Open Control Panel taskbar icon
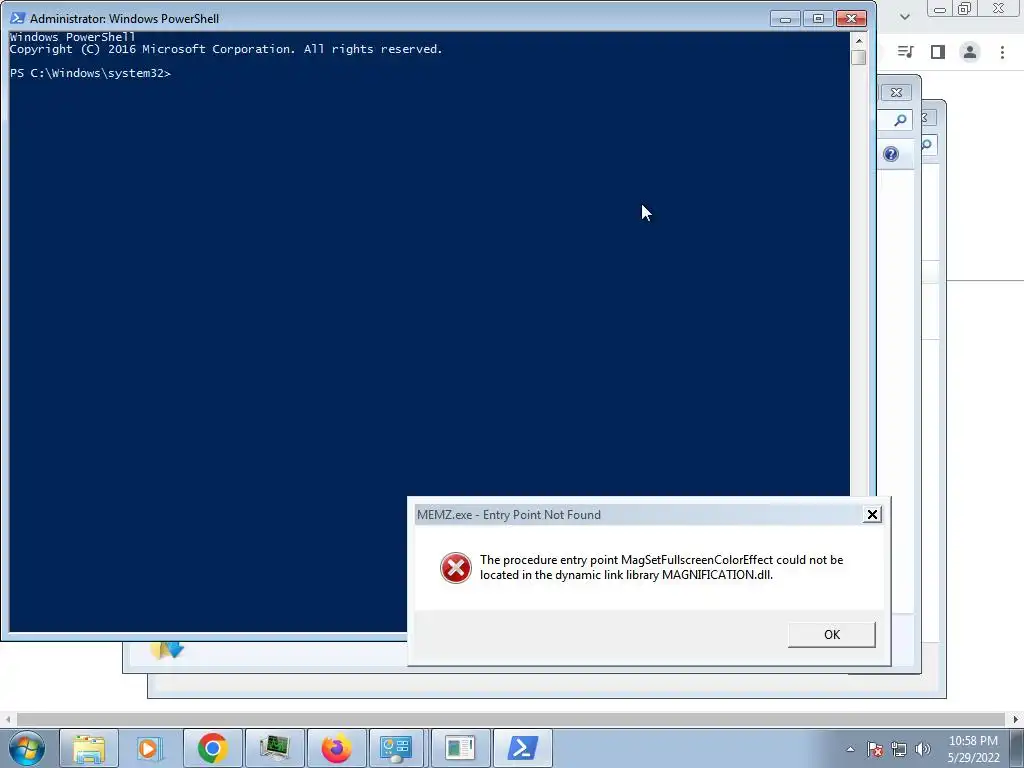 397,748
